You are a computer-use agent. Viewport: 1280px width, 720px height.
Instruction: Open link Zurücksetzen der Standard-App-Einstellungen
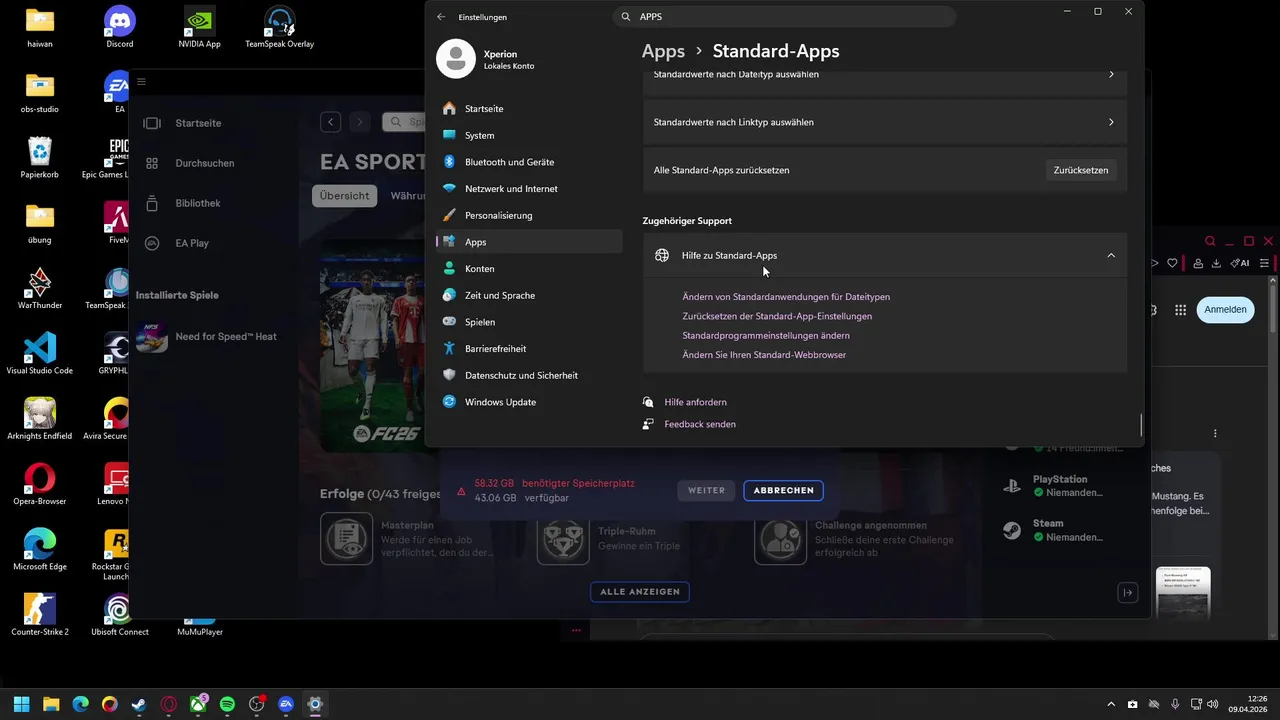tap(777, 316)
